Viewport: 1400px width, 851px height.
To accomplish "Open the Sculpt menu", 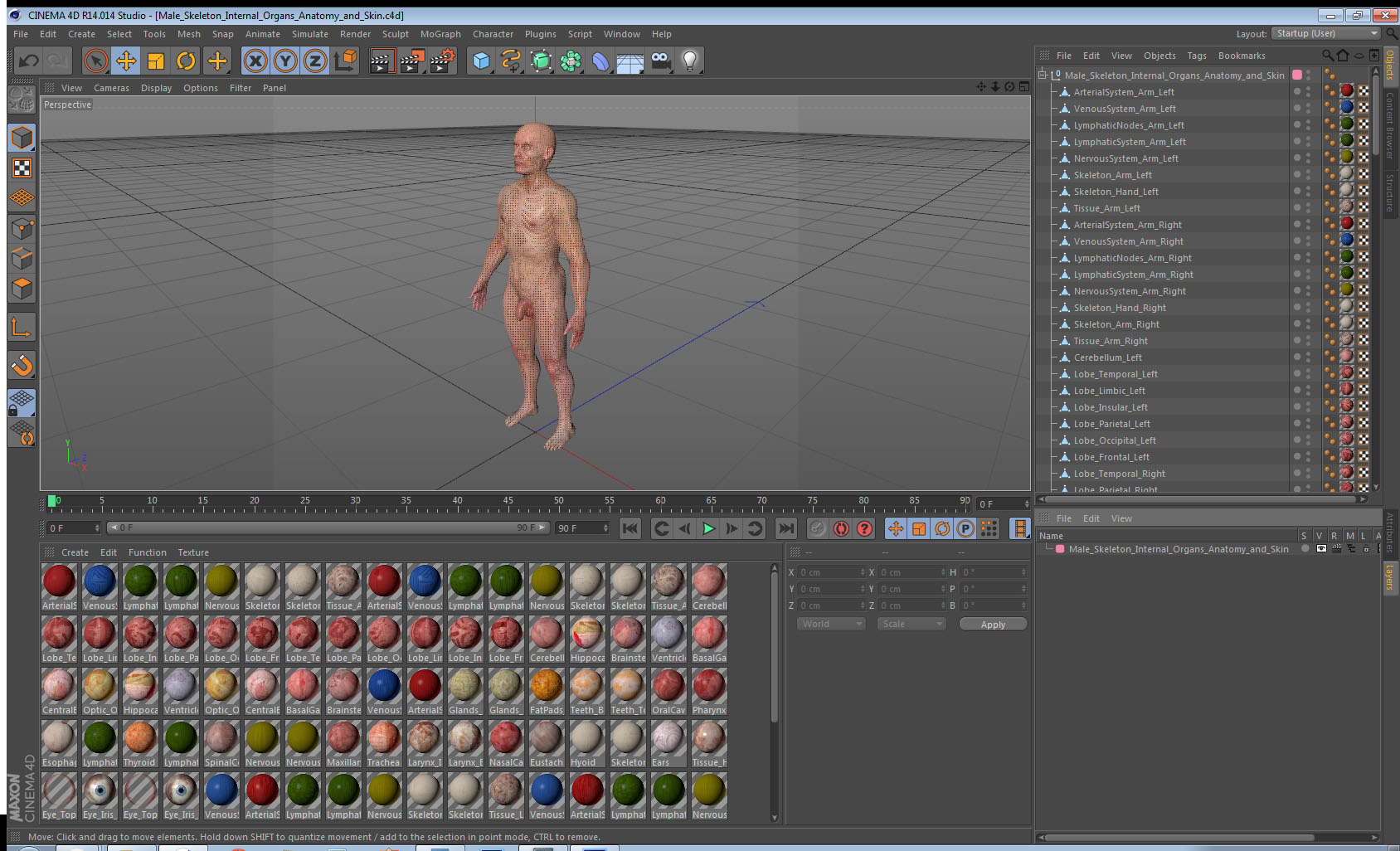I will [396, 34].
